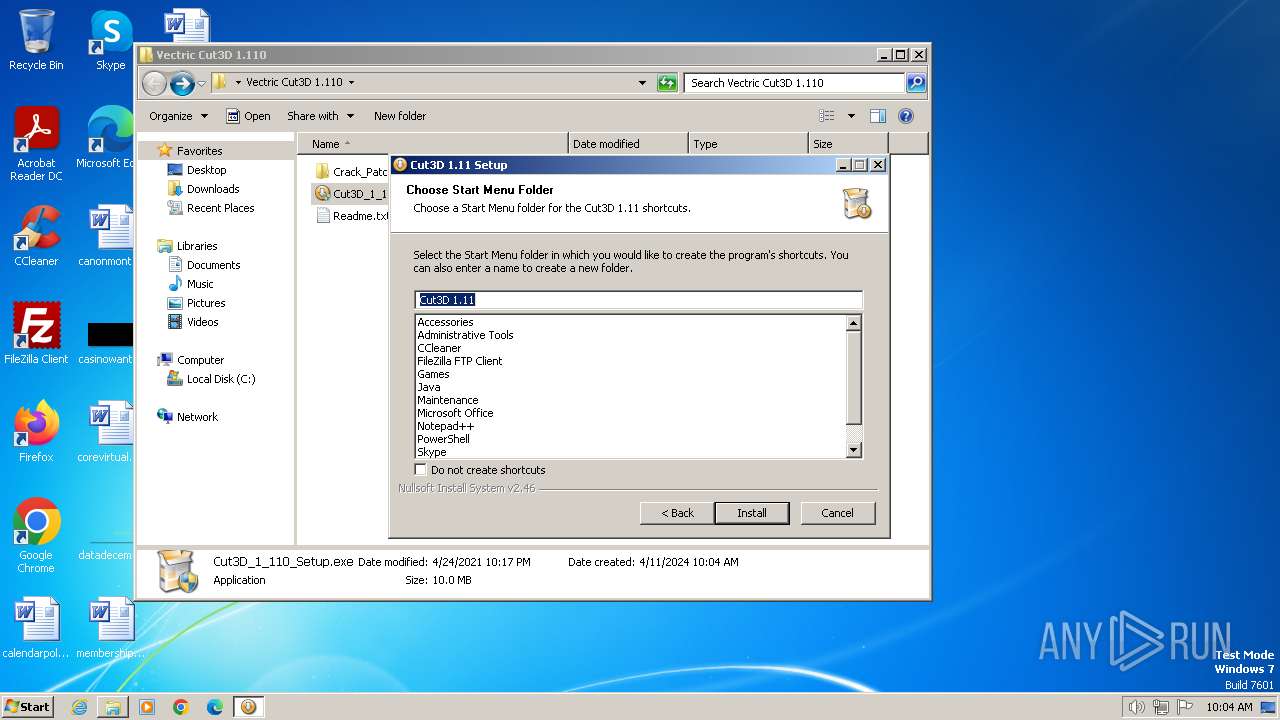Open Edge taskbar icon

215,707
